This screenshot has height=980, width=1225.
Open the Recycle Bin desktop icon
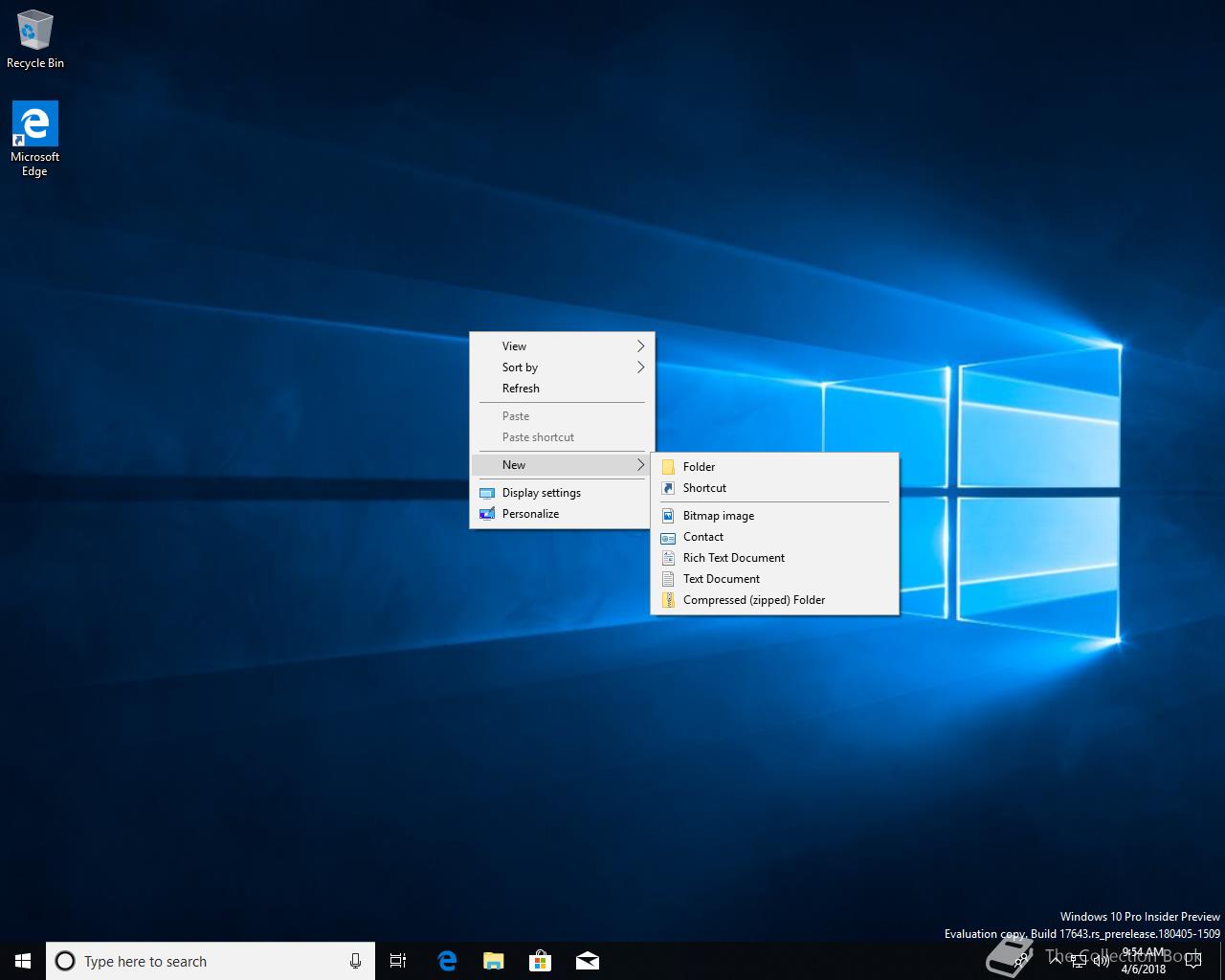coord(34,40)
